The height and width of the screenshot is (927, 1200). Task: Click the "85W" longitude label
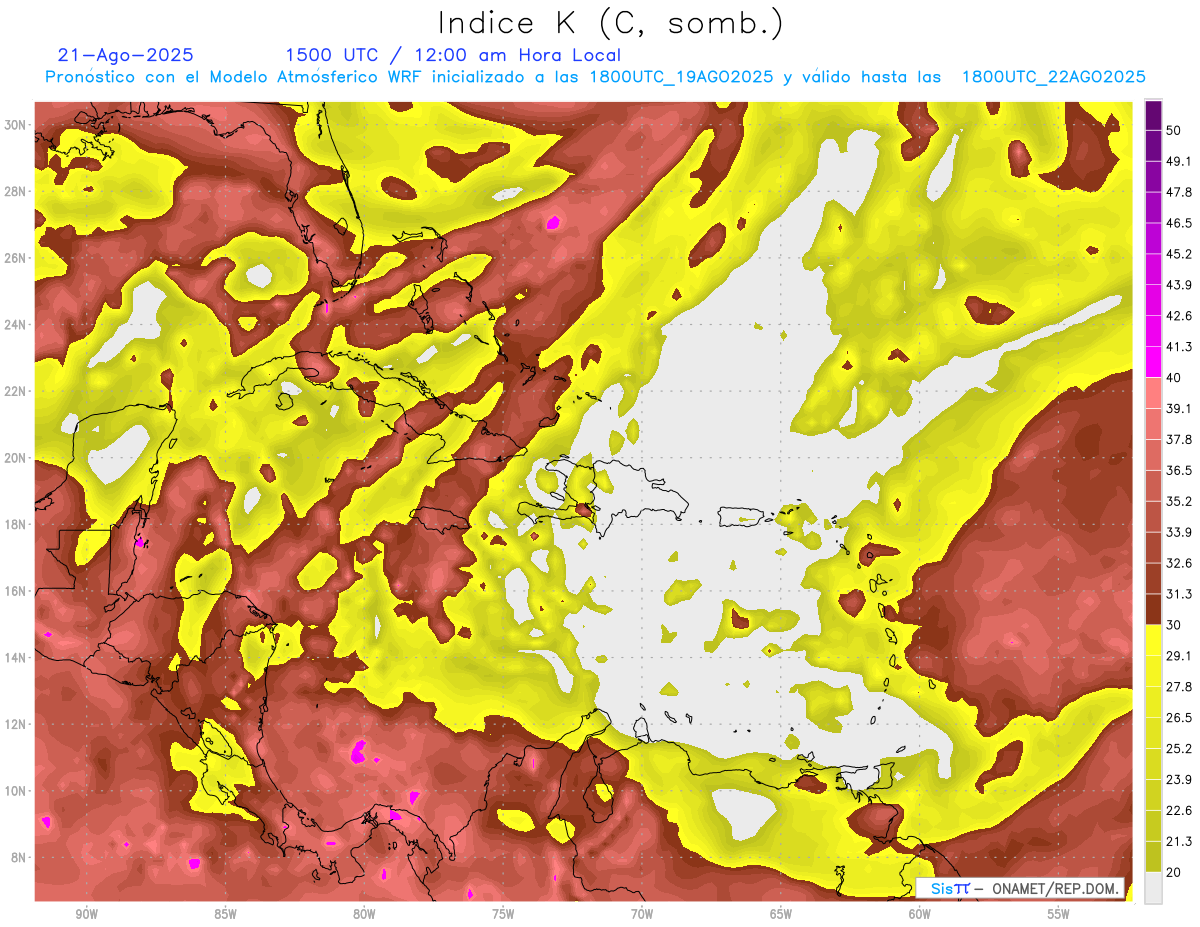click(x=225, y=914)
